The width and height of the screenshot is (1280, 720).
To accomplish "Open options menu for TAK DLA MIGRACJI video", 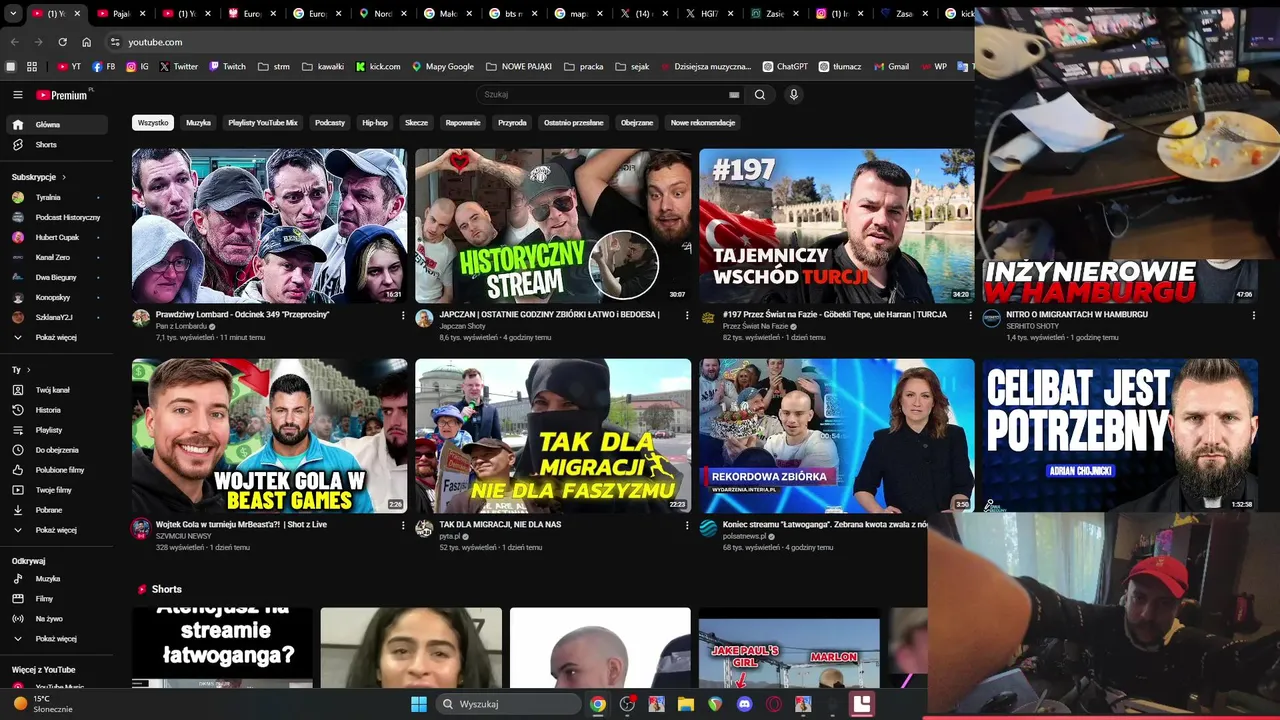I will [x=687, y=525].
